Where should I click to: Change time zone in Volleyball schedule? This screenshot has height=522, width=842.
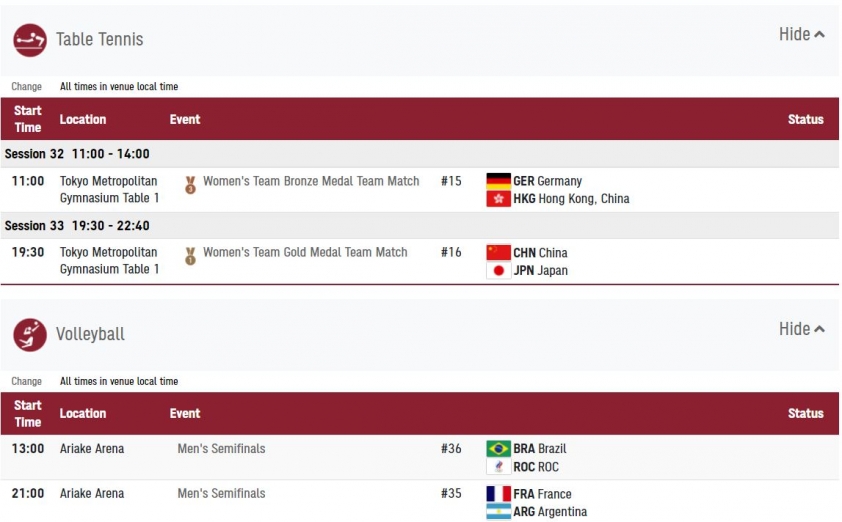[26, 381]
